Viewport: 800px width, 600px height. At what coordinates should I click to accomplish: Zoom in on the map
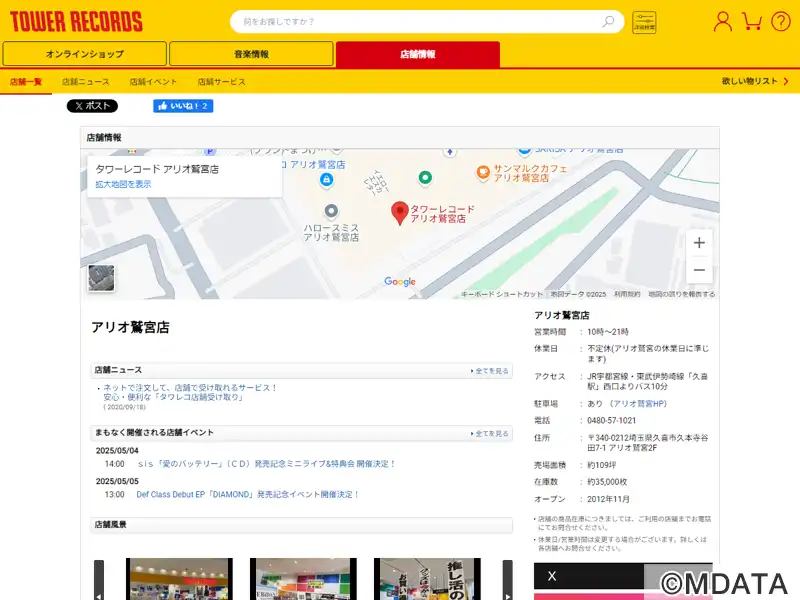coord(699,243)
